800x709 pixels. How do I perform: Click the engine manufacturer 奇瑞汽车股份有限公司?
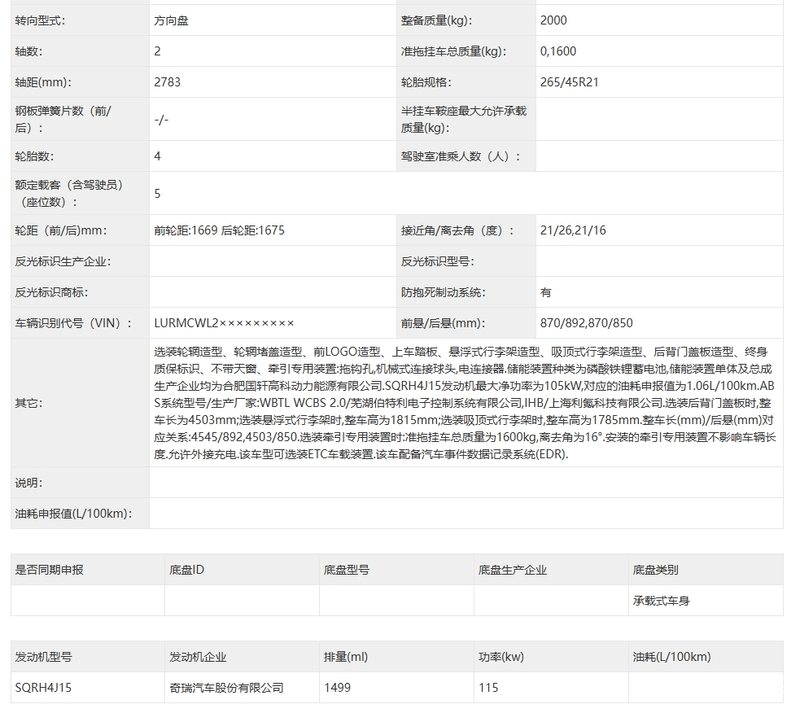225,688
